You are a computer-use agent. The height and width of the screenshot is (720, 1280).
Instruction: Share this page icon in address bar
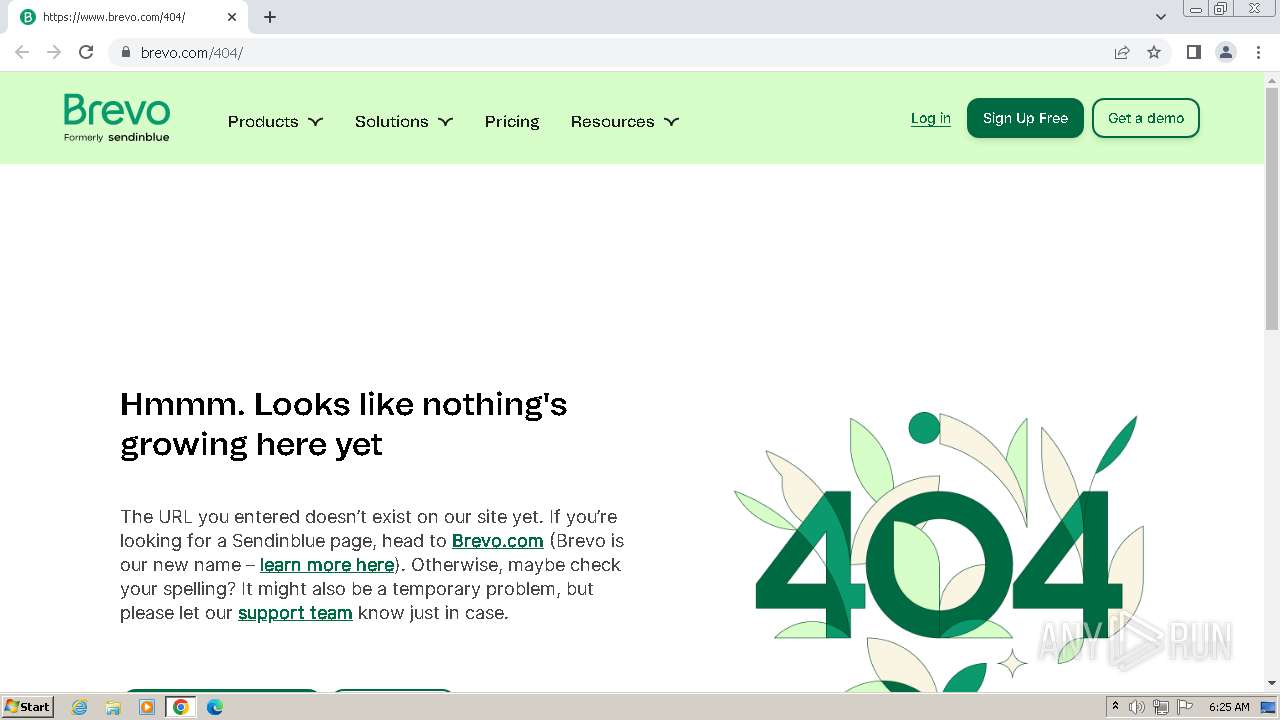tap(1122, 52)
